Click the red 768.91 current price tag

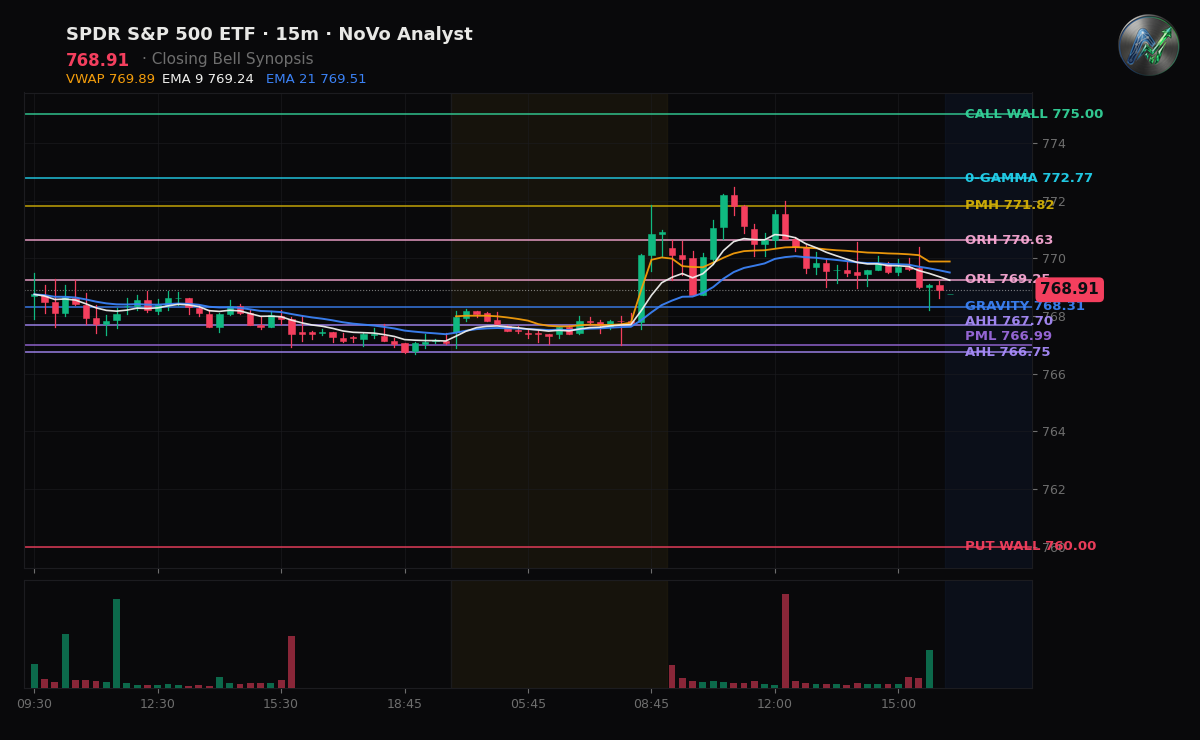click(x=1069, y=289)
